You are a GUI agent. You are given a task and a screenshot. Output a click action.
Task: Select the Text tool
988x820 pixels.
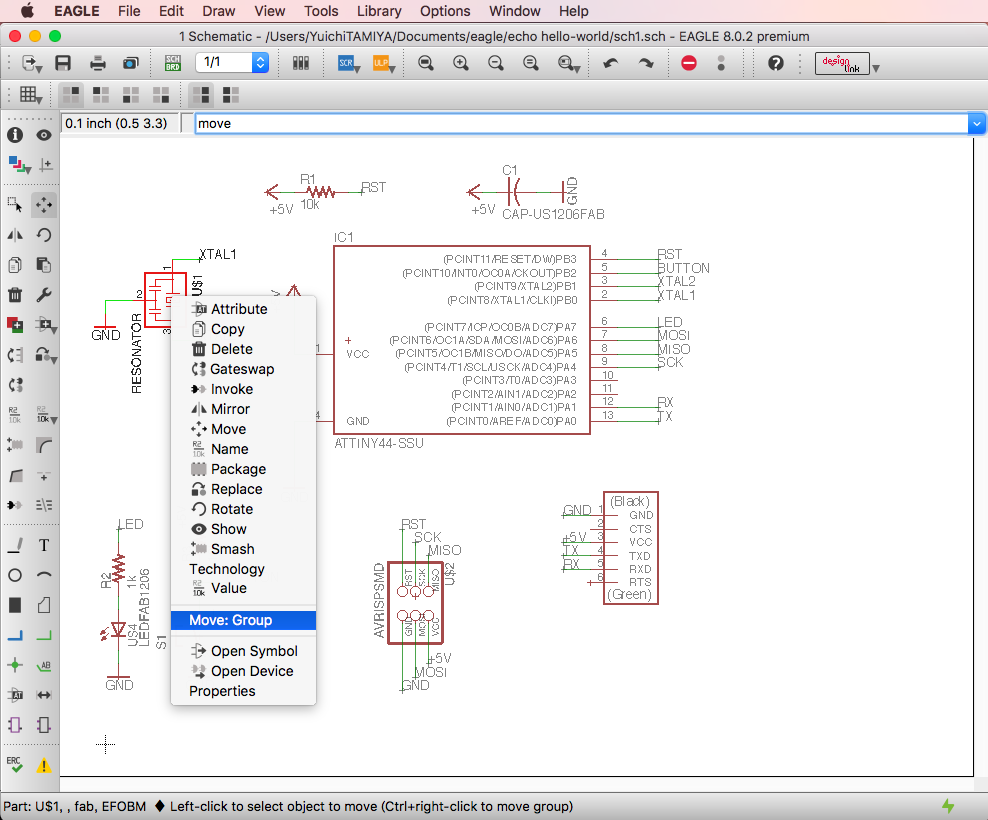(43, 545)
